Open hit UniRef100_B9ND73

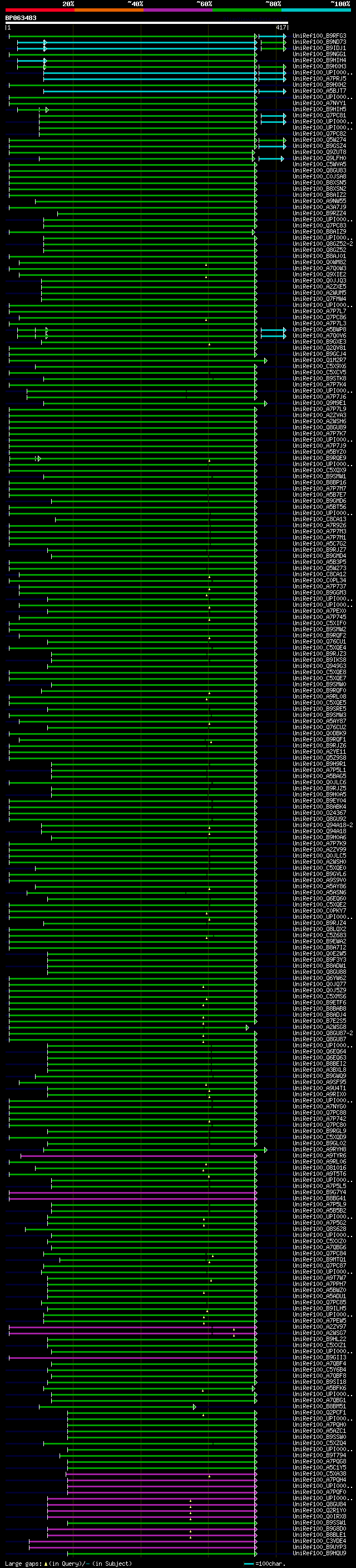click(319, 42)
